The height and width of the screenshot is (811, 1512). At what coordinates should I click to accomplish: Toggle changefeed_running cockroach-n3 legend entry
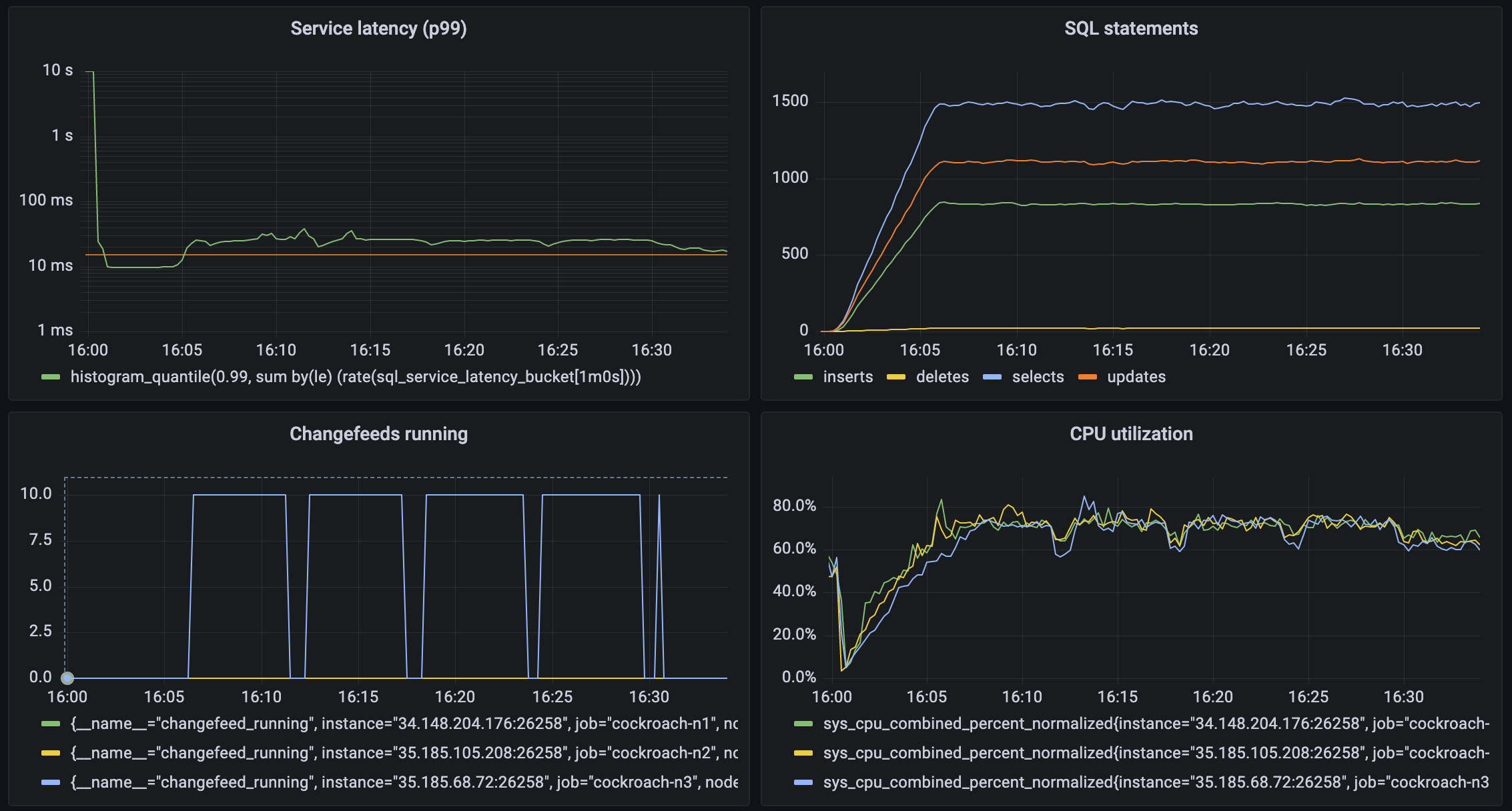tap(404, 782)
